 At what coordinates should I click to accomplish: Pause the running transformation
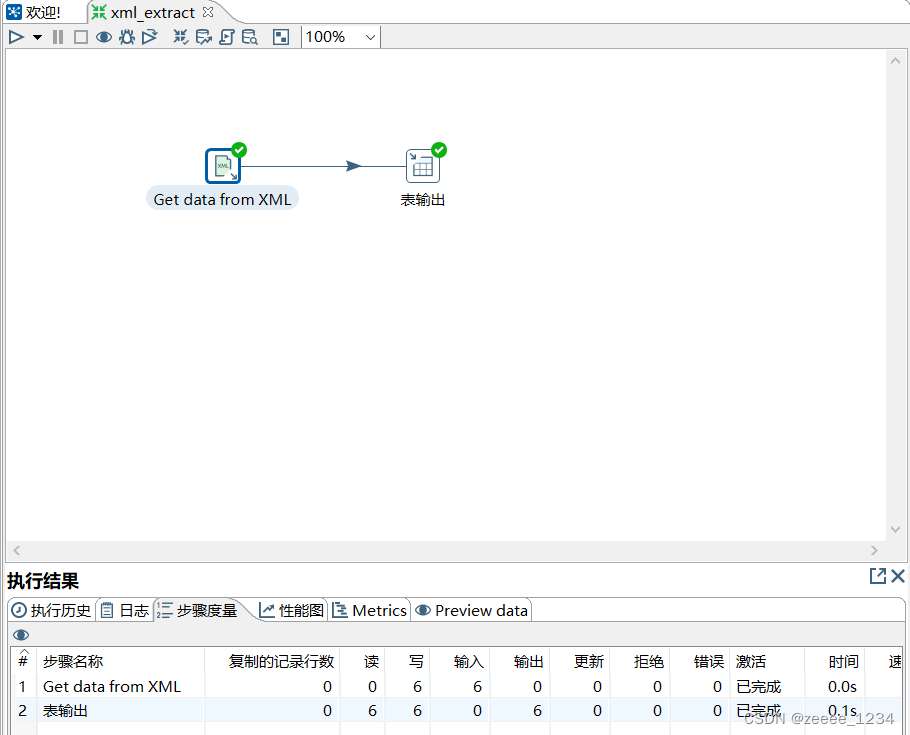click(57, 37)
